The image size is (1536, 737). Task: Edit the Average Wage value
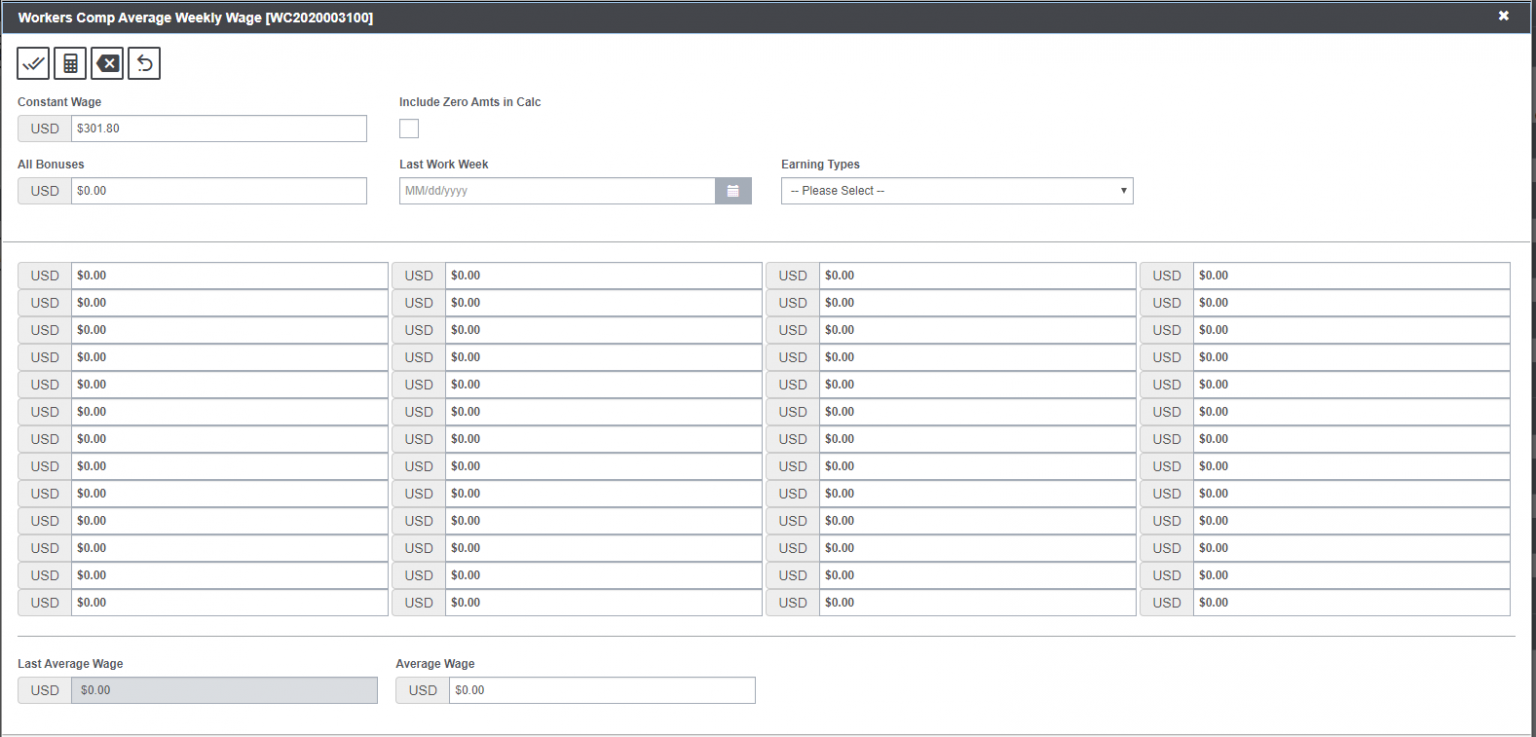[x=601, y=690]
